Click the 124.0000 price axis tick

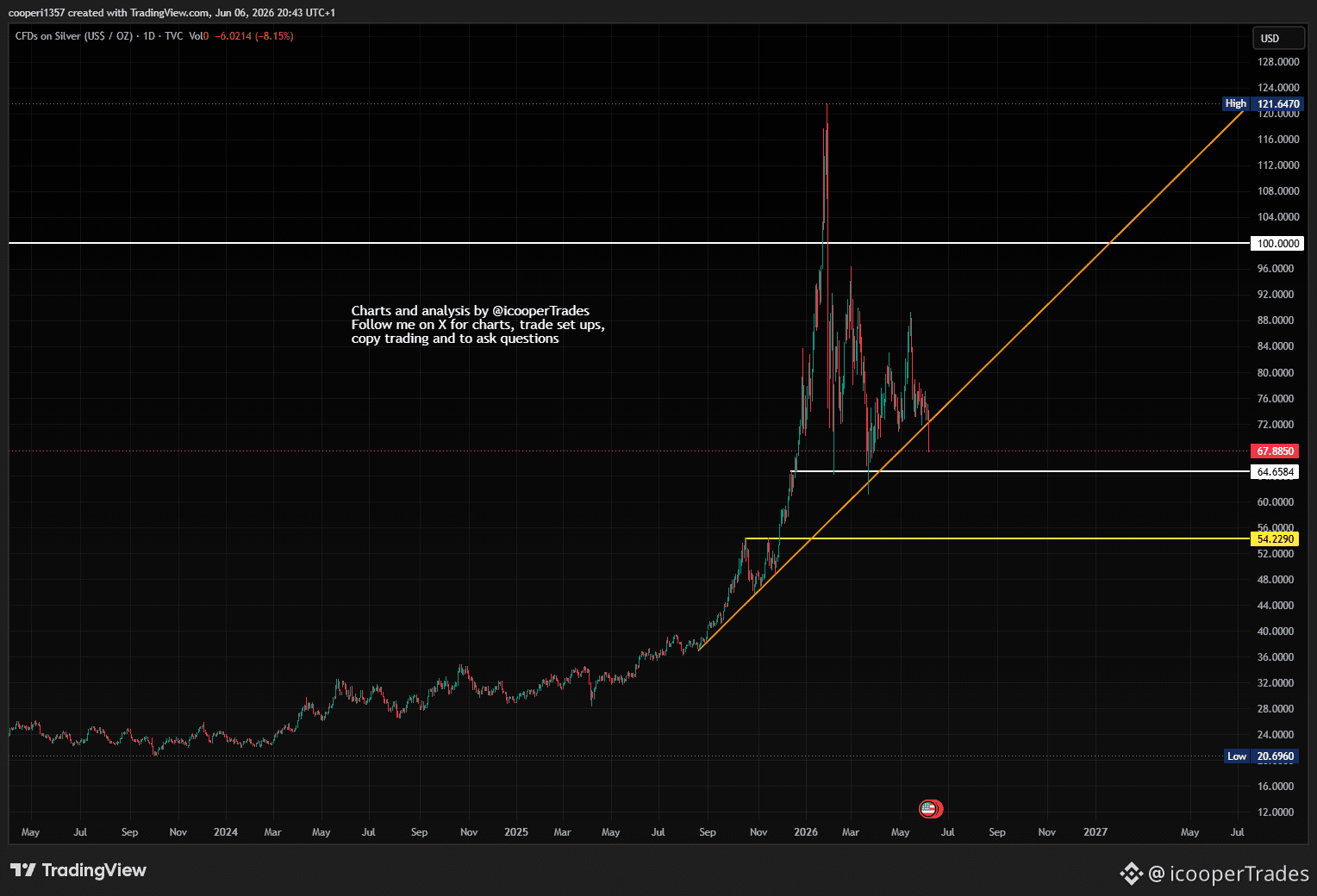pyautogui.click(x=1278, y=88)
